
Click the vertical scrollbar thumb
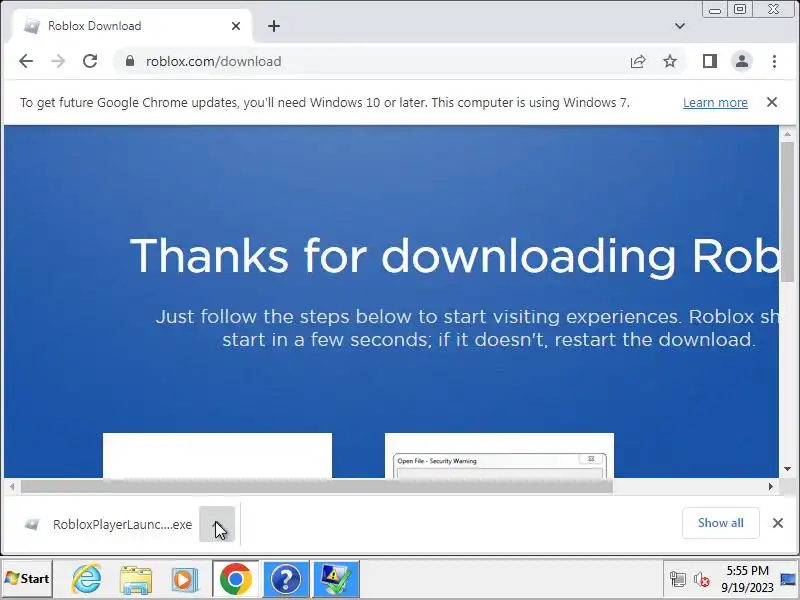[787, 212]
